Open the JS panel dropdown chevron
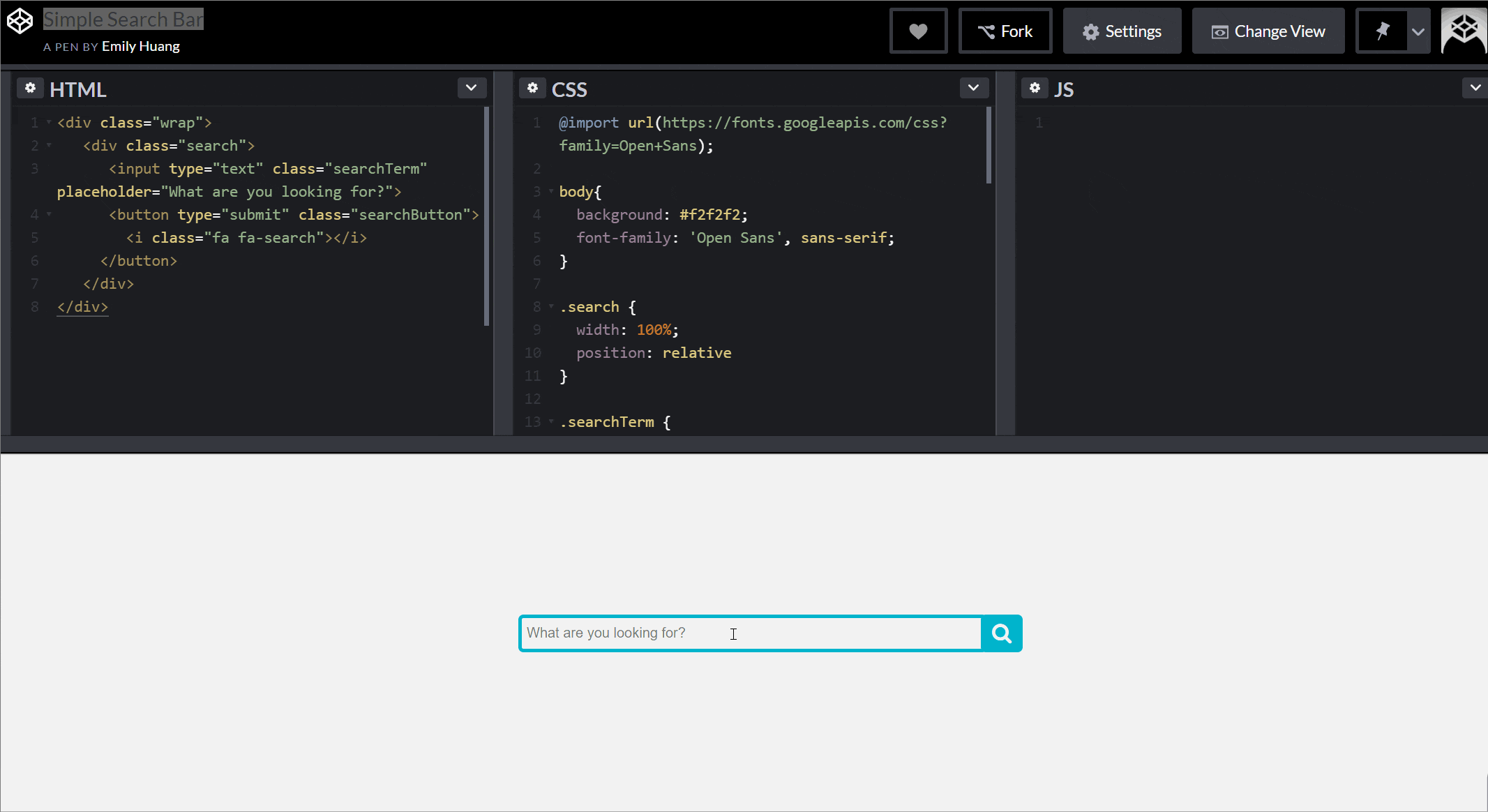Screen dimensions: 1488x812 pos(1475,88)
